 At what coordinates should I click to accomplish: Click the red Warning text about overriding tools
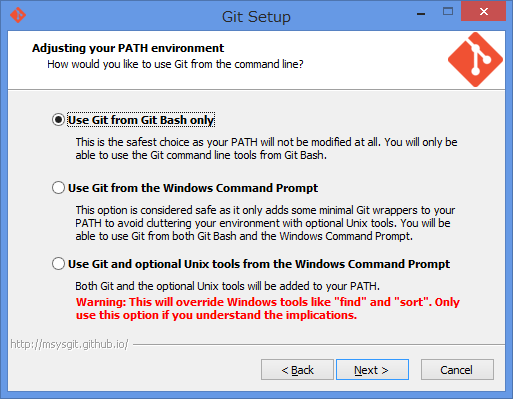point(268,308)
